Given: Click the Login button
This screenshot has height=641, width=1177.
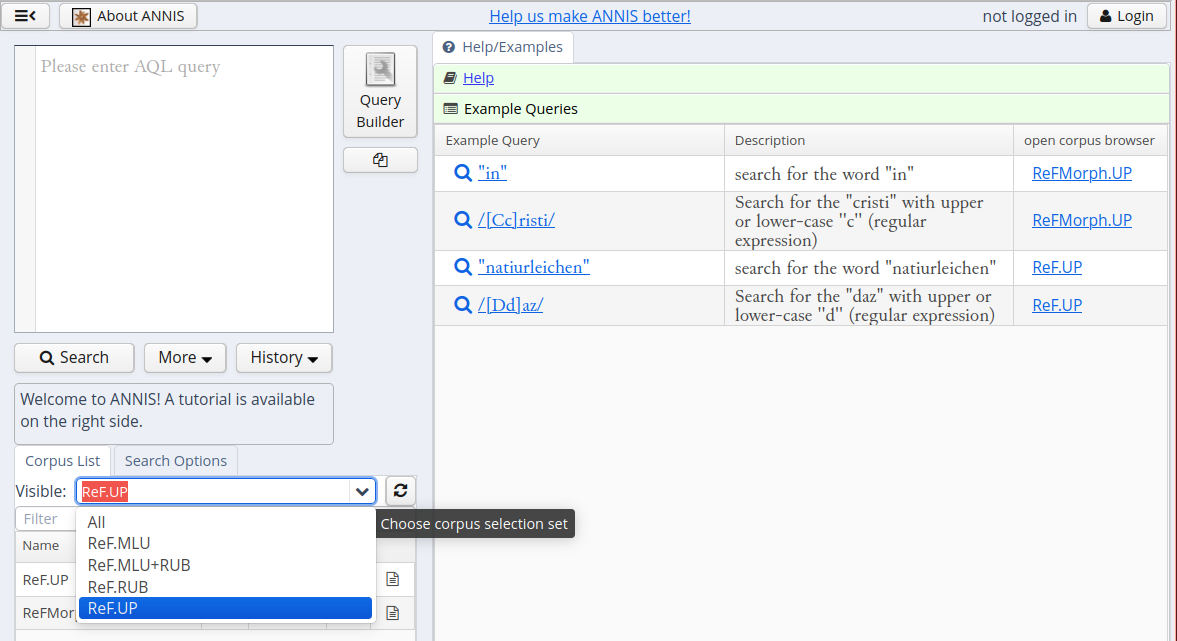Looking at the screenshot, I should pyautogui.click(x=1126, y=16).
